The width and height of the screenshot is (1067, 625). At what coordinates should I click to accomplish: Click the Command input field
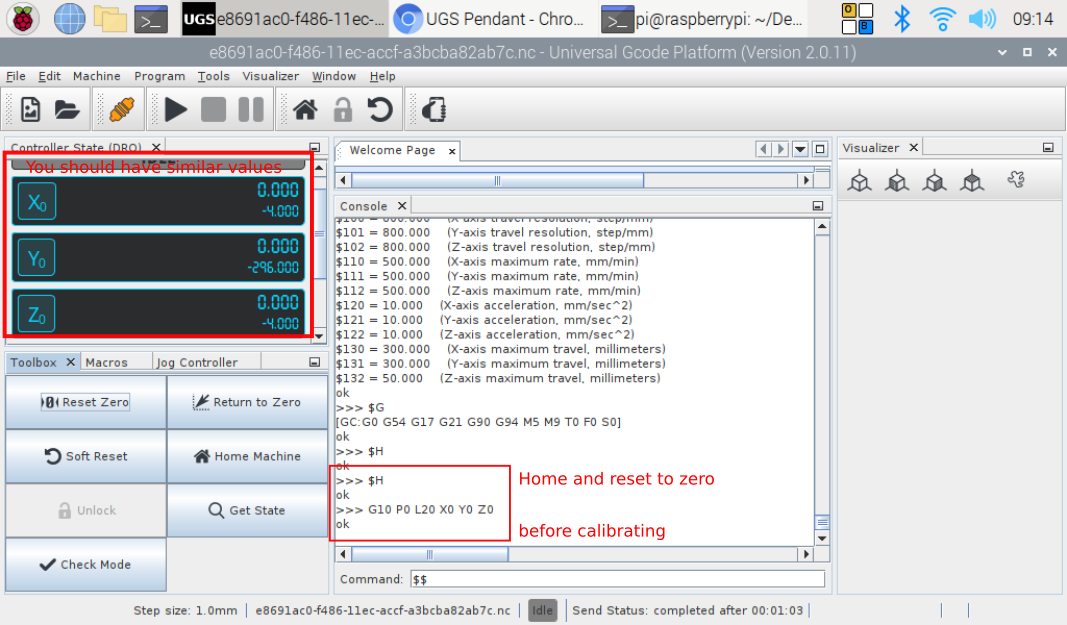point(617,579)
